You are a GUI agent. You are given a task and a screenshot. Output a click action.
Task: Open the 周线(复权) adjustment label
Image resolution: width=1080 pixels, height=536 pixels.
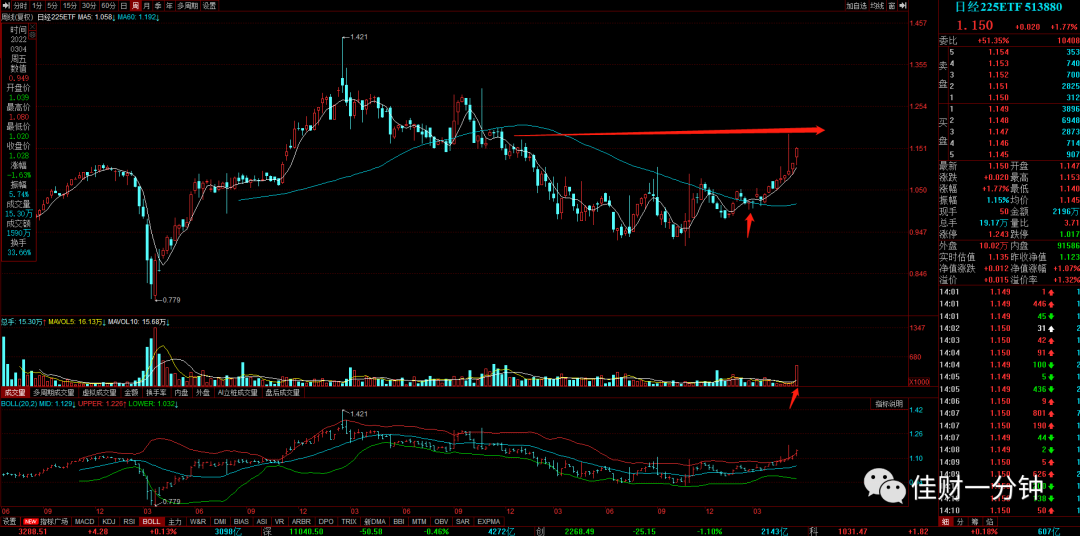click(x=17, y=17)
